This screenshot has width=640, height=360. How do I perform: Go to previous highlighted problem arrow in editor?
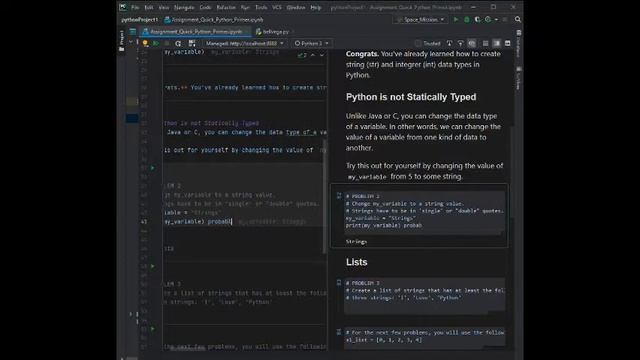pyautogui.click(x=313, y=55)
